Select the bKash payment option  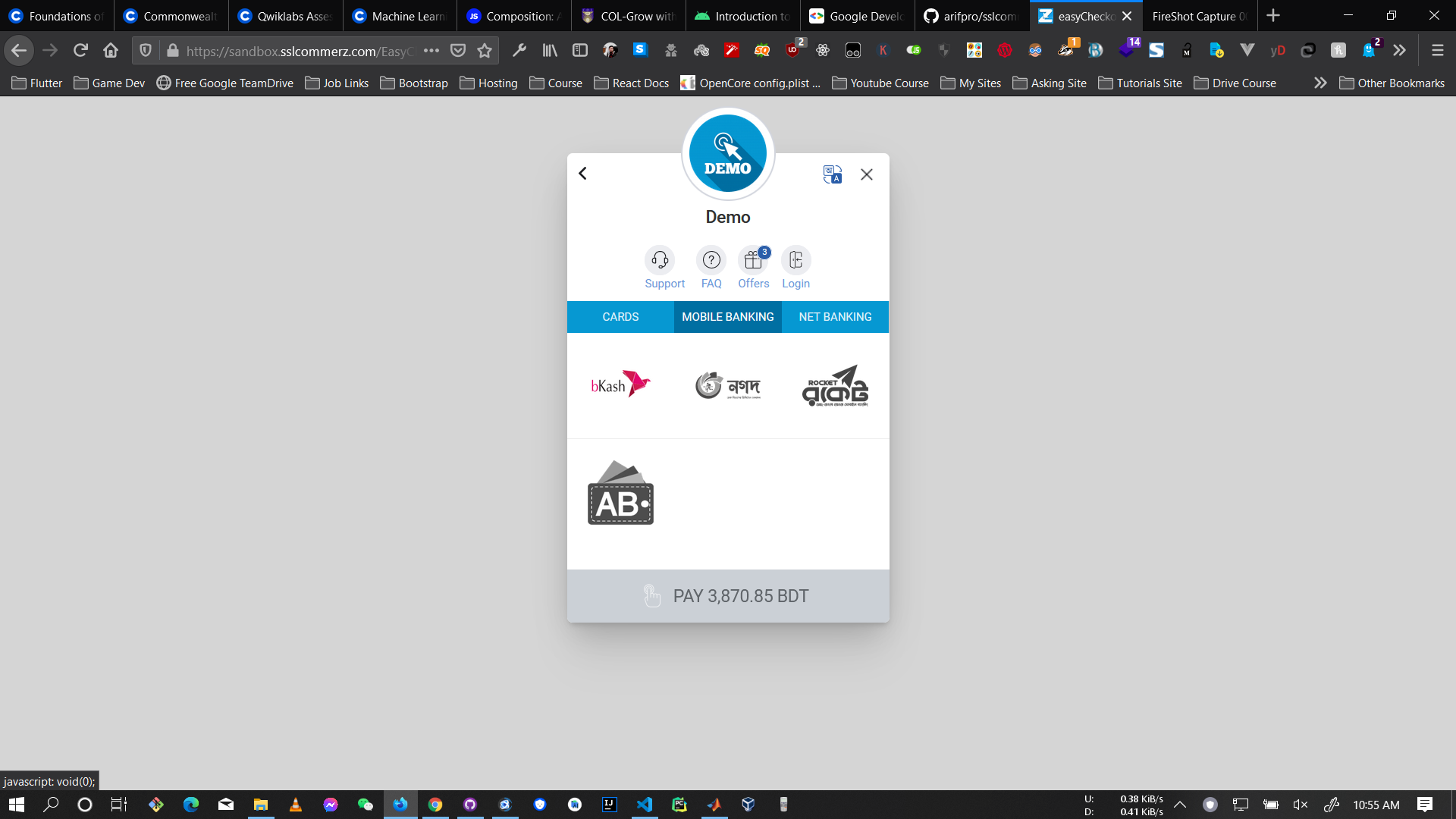(620, 385)
